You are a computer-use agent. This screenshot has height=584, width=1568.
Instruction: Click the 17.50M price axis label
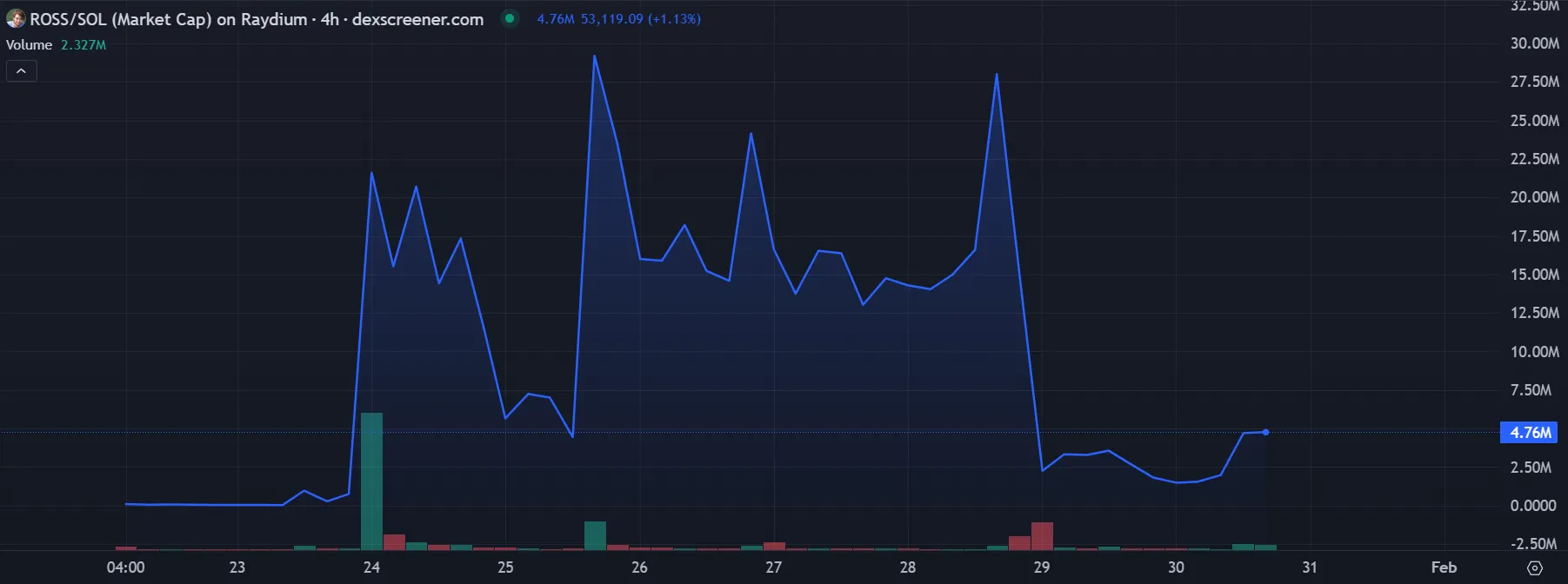pos(1534,236)
